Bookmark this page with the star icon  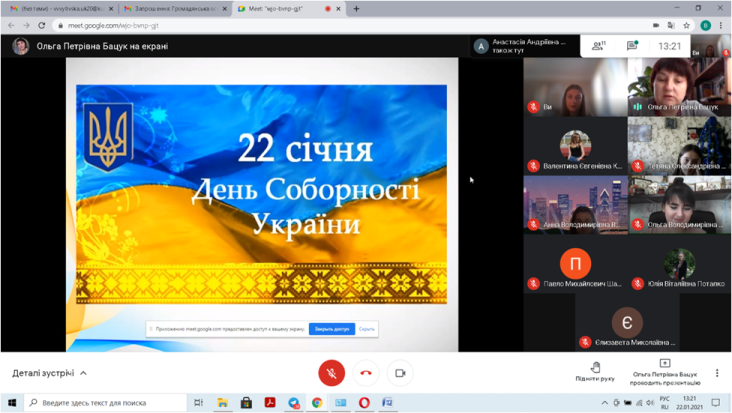click(x=687, y=25)
